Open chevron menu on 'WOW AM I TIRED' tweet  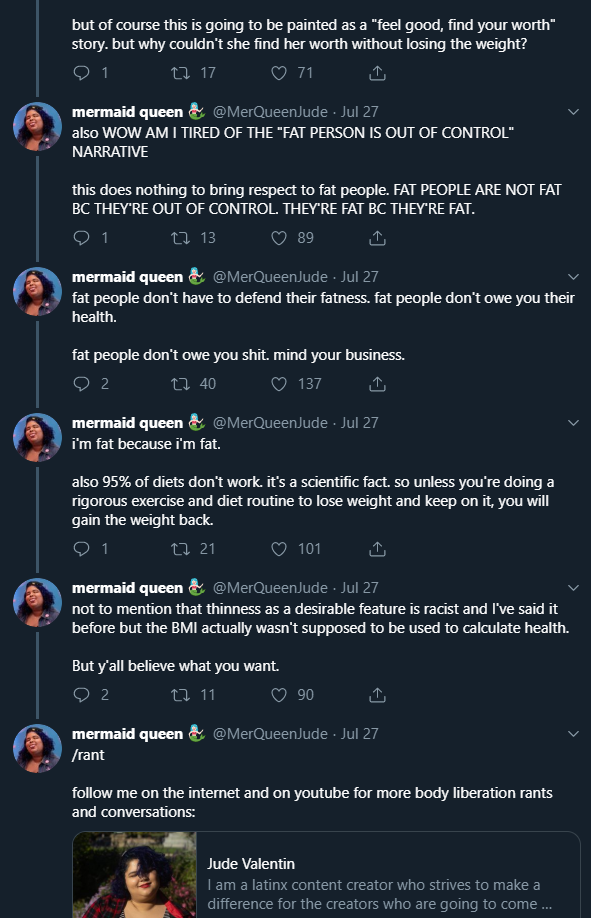point(573,112)
